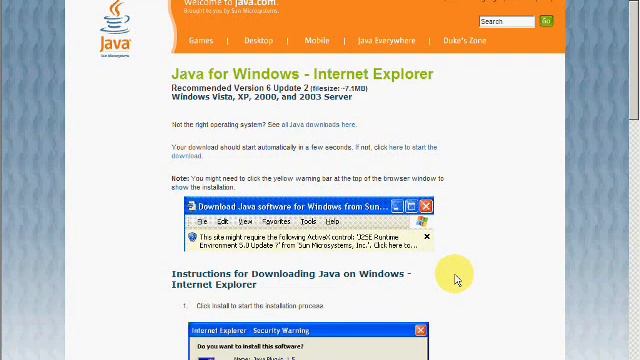Click the shield icon in yellow warning bar

192,237
